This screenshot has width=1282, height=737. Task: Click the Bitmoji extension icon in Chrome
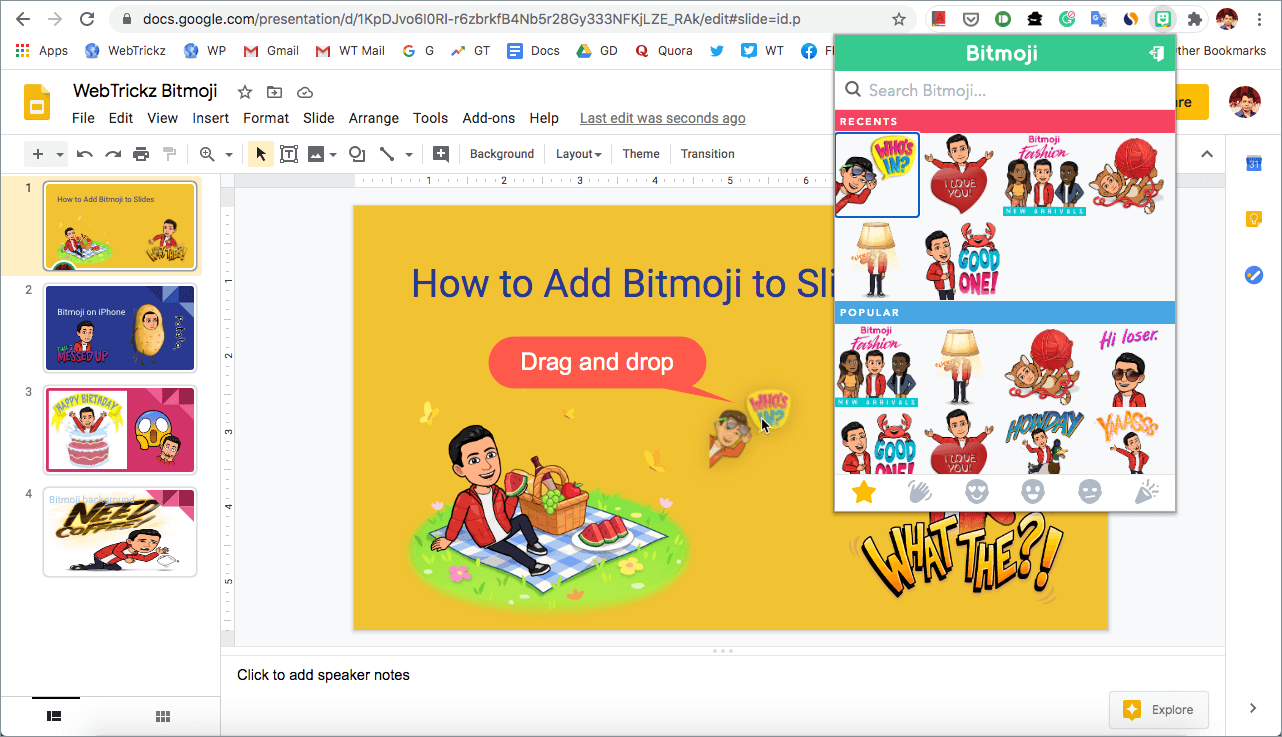tap(1163, 19)
